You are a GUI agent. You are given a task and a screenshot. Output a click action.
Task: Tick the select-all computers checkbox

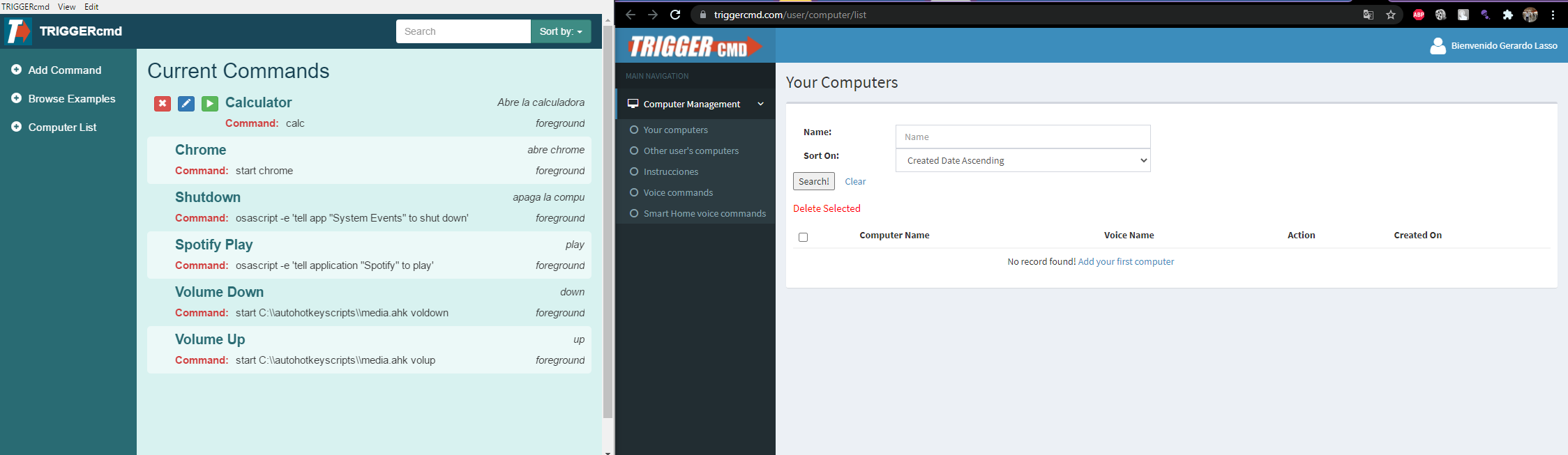point(803,237)
